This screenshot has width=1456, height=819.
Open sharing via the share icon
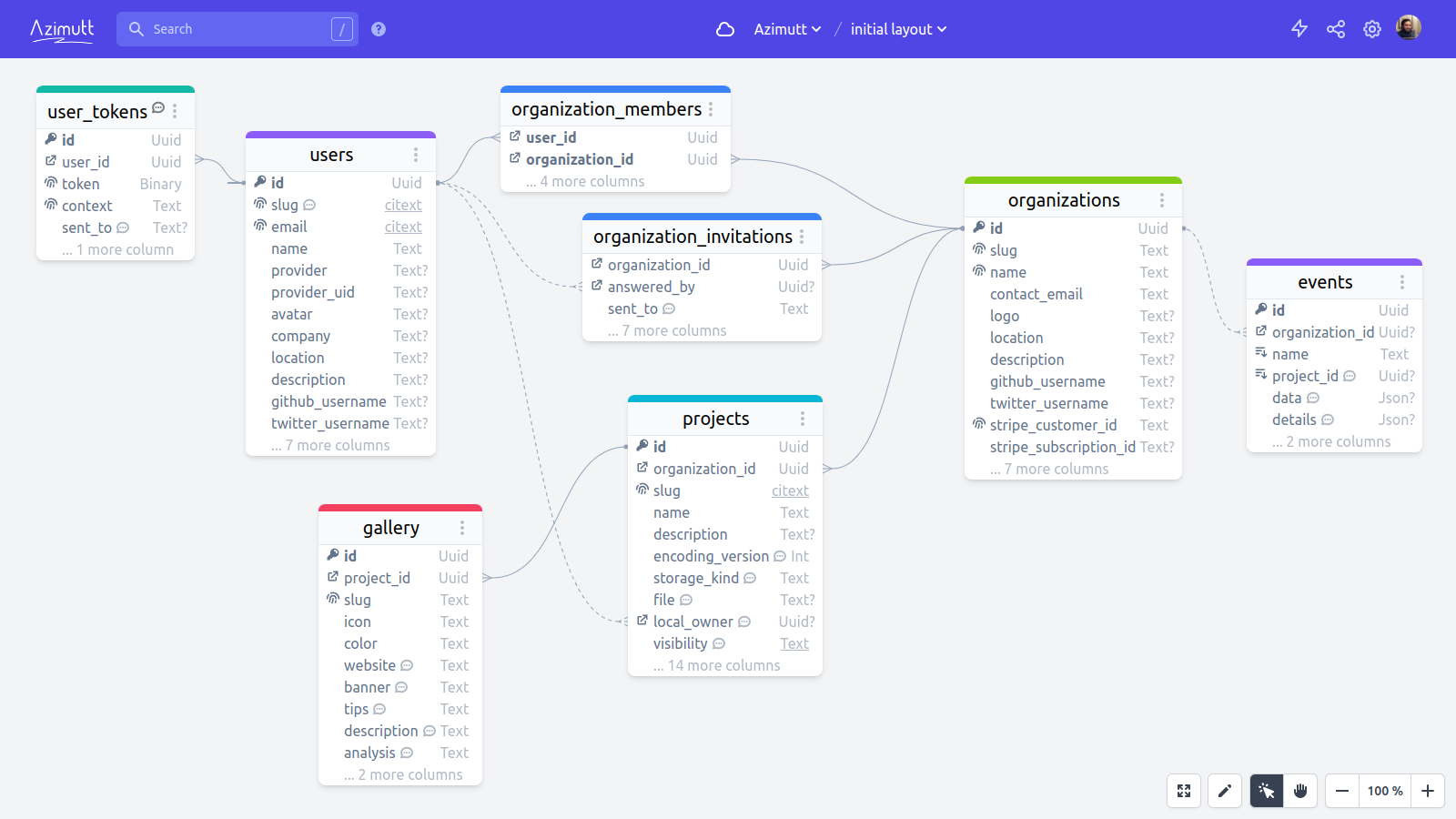point(1336,28)
